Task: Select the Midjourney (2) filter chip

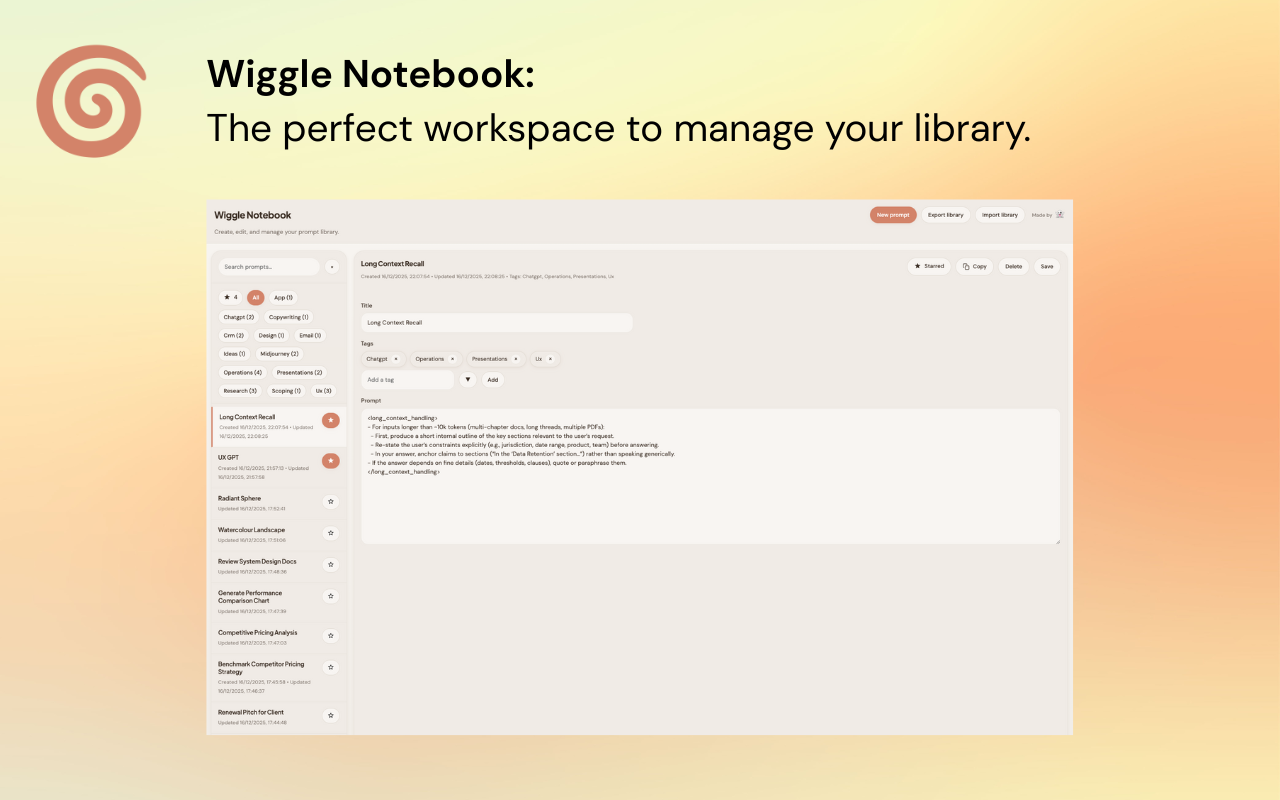Action: coord(278,353)
